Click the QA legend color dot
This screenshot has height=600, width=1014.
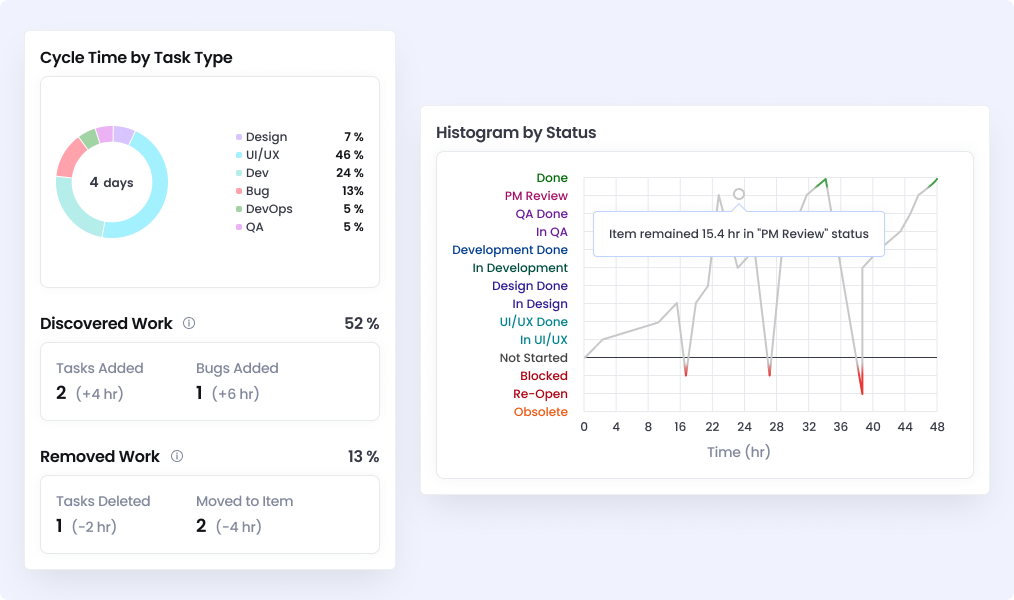pyautogui.click(x=238, y=227)
